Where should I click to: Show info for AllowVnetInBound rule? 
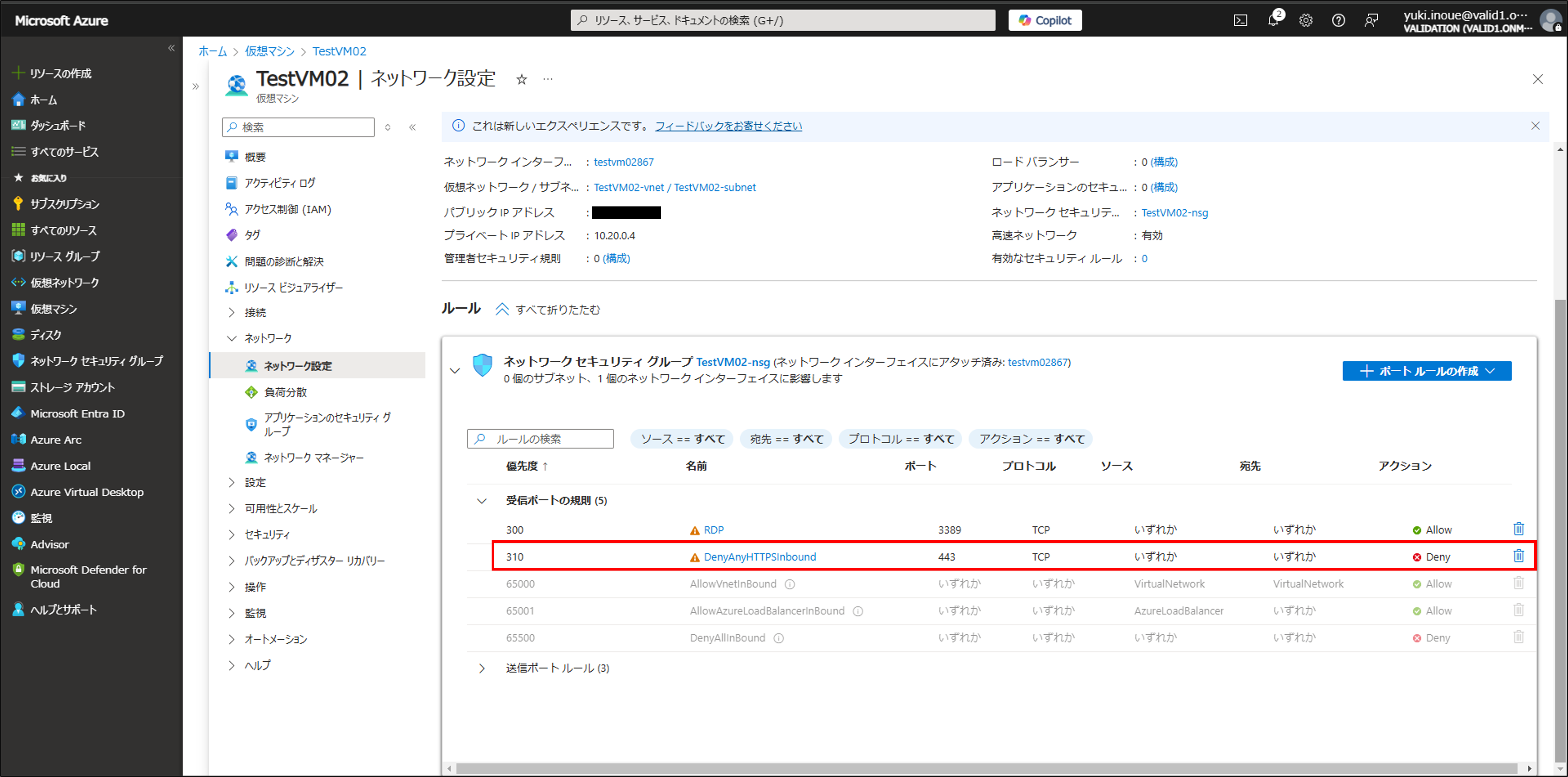[x=789, y=584]
